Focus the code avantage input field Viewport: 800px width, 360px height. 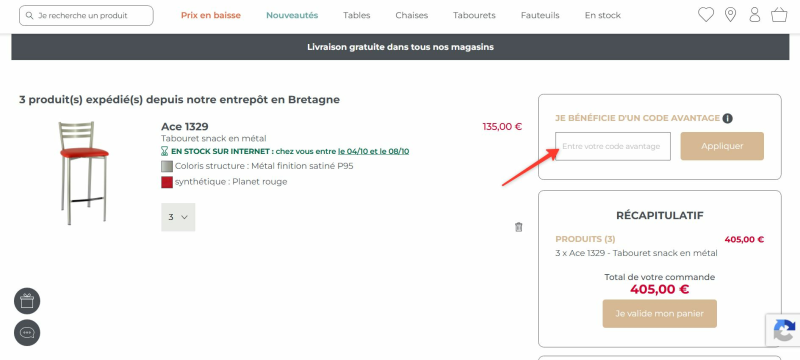(x=613, y=146)
